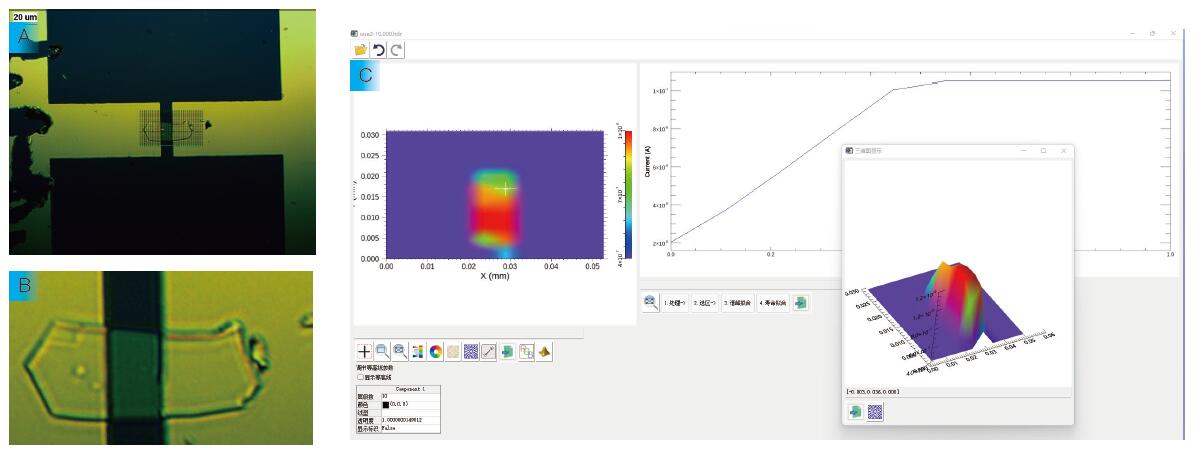Click the white crosshair marker on heatmap
1195x456 pixels.
pyautogui.click(x=506, y=188)
